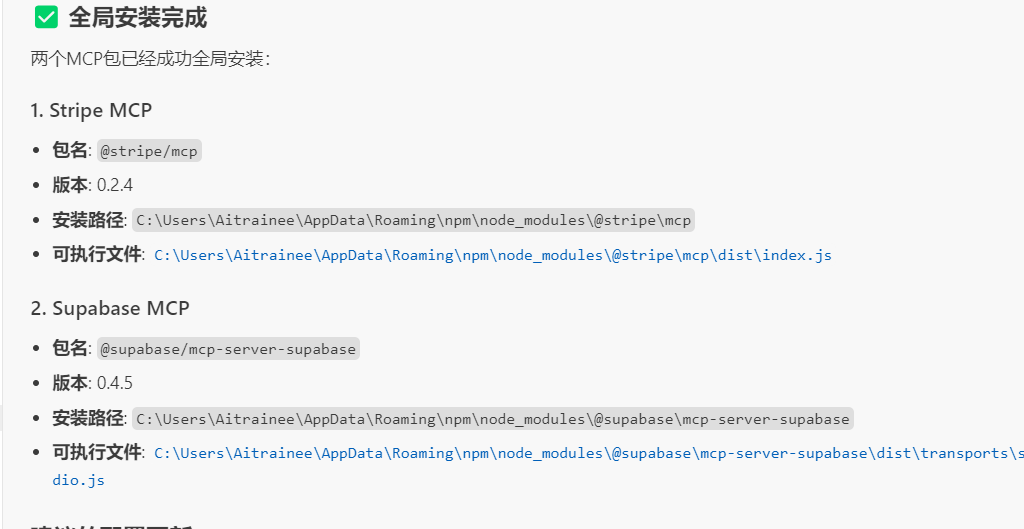Click the 安装路径 label under Stripe MCP
The width and height of the screenshot is (1024, 529).
(88, 220)
